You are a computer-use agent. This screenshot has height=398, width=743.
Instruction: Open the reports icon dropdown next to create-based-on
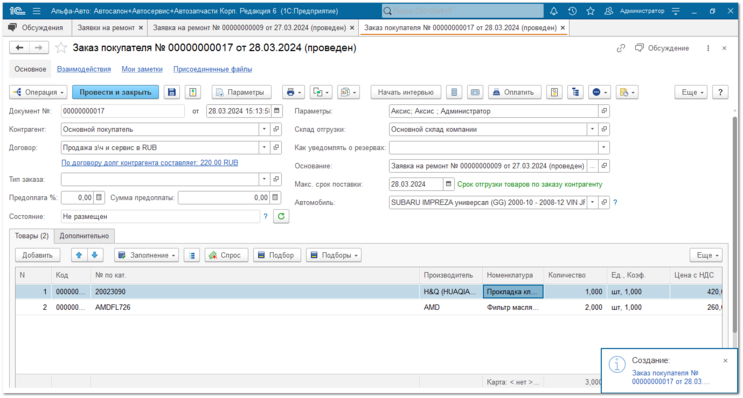pos(349,92)
